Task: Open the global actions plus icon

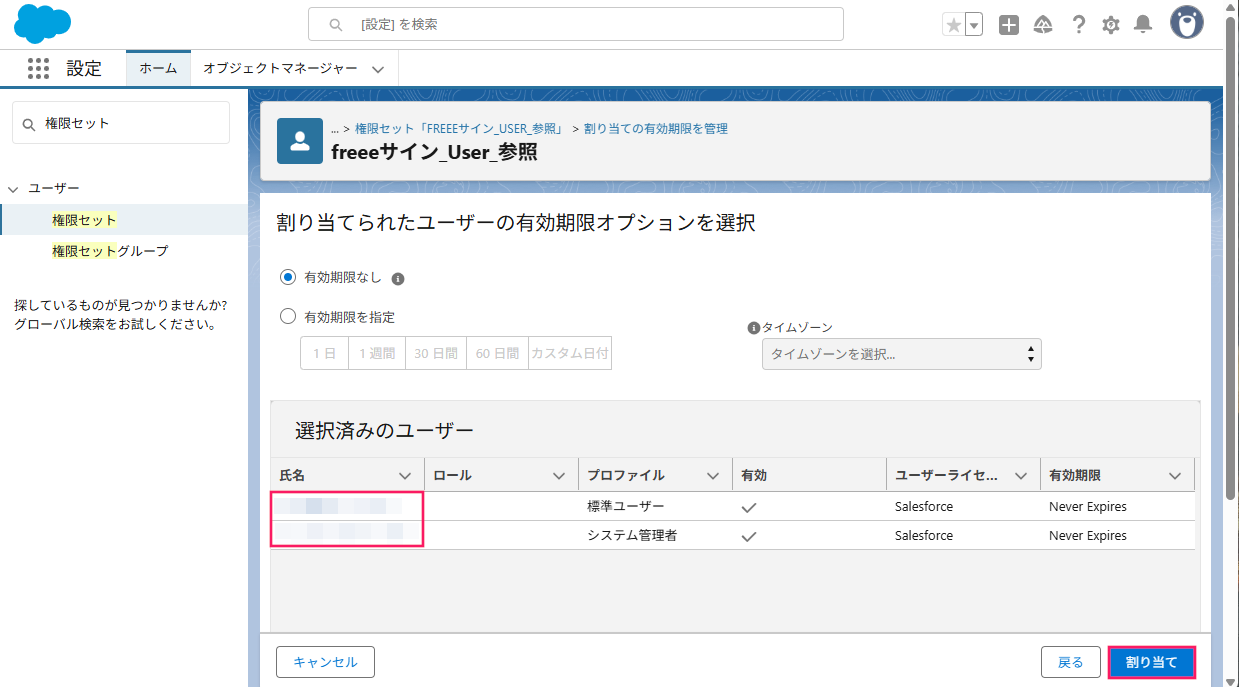Action: pyautogui.click(x=1009, y=25)
